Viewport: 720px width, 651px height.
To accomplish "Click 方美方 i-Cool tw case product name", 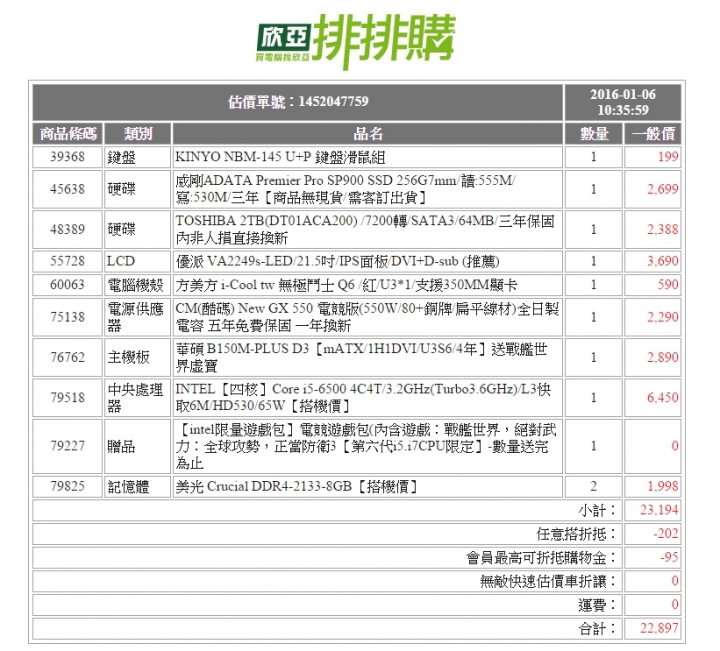I will point(347,285).
